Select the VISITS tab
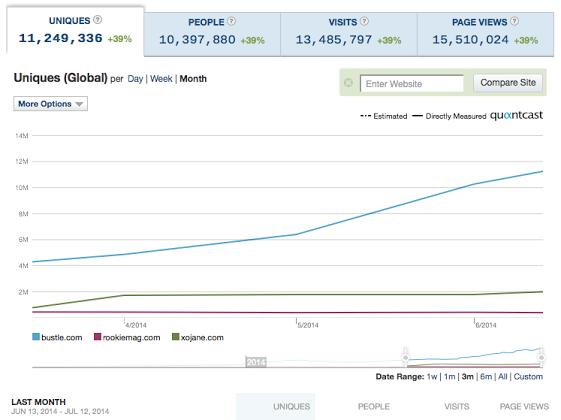The height and width of the screenshot is (420, 561). pyautogui.click(x=349, y=34)
